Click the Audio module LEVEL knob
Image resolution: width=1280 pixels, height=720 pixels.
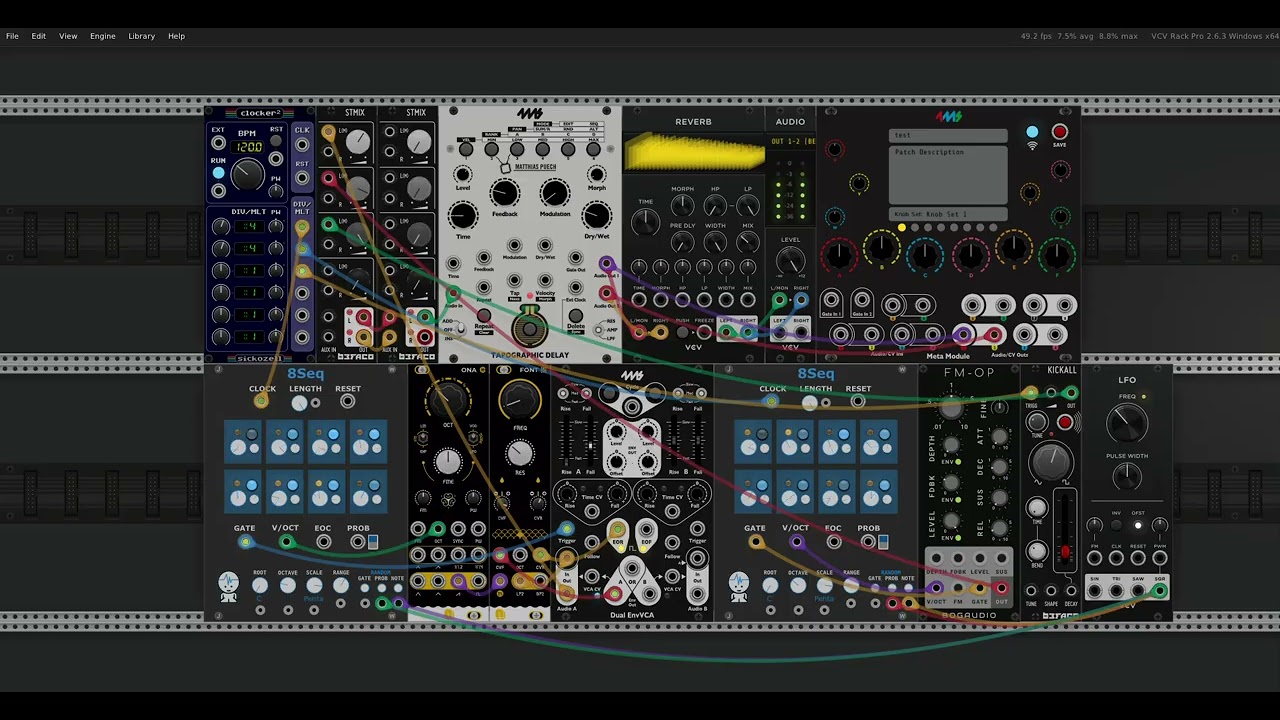(791, 262)
